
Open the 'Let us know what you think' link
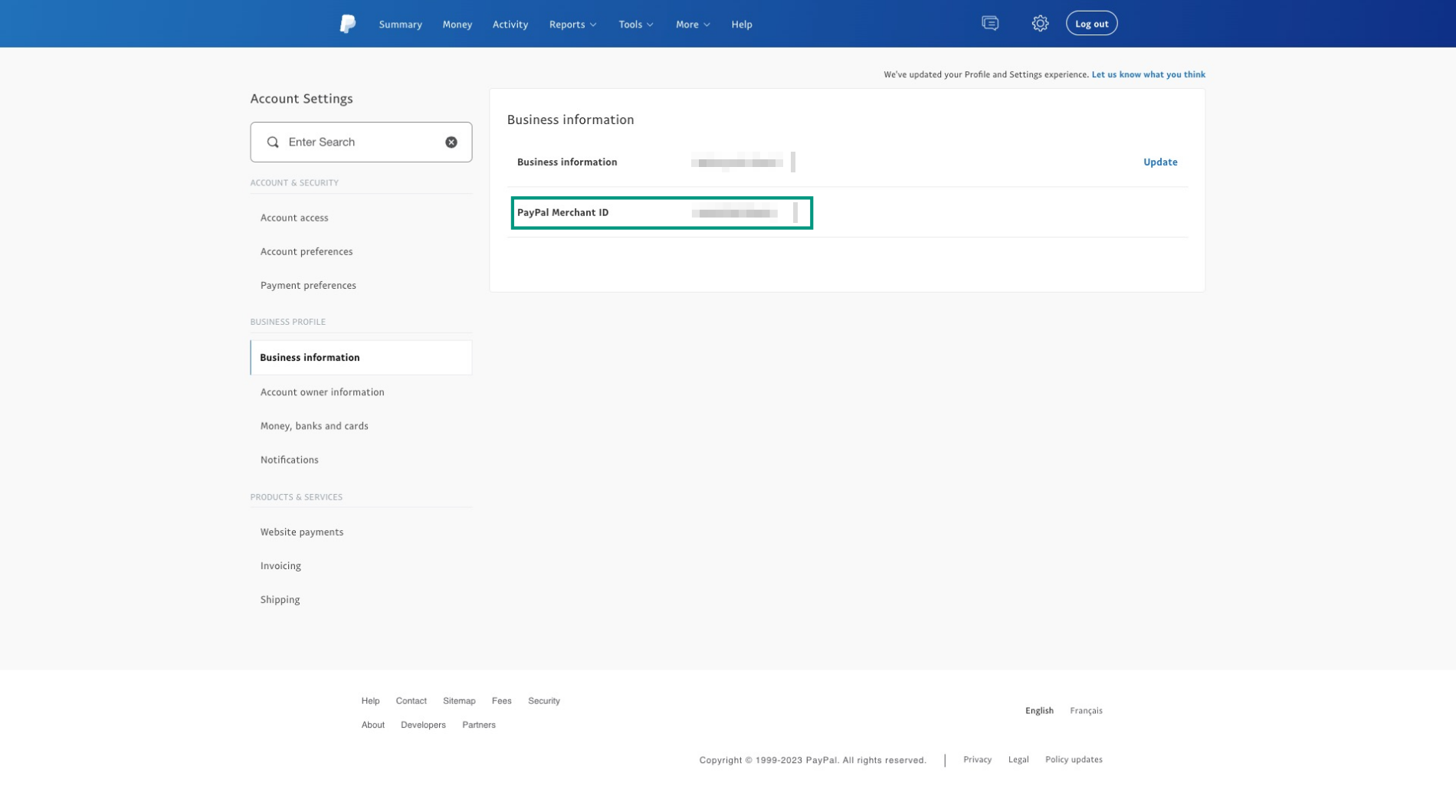[x=1148, y=74]
